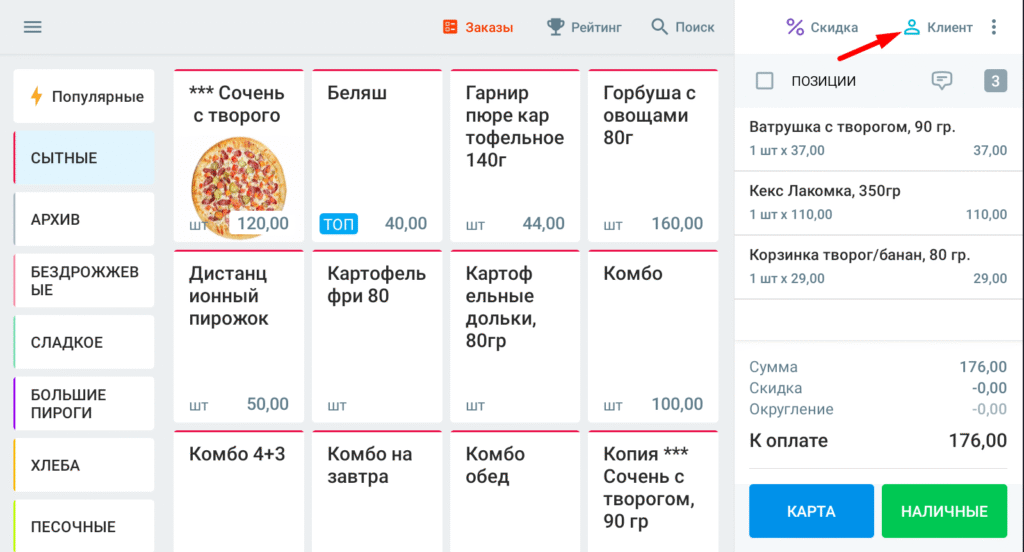Toggle the positions select-all checkbox
This screenshot has height=552, width=1024.
pyautogui.click(x=765, y=81)
